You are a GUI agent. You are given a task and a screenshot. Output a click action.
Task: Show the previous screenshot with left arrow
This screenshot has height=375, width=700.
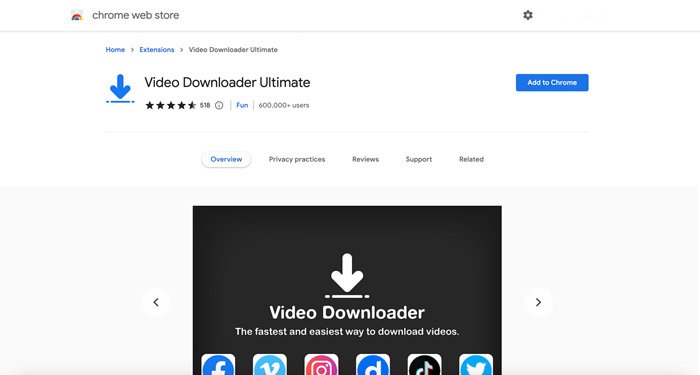click(156, 302)
